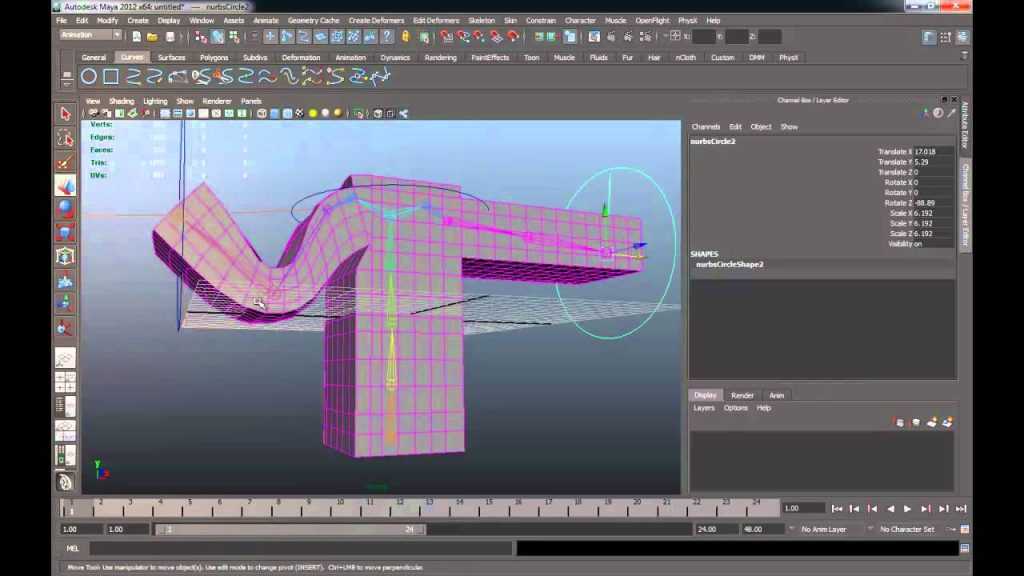Select nurbsCircleShape2 under SHAPES
Image resolution: width=1024 pixels, height=576 pixels.
(729, 264)
